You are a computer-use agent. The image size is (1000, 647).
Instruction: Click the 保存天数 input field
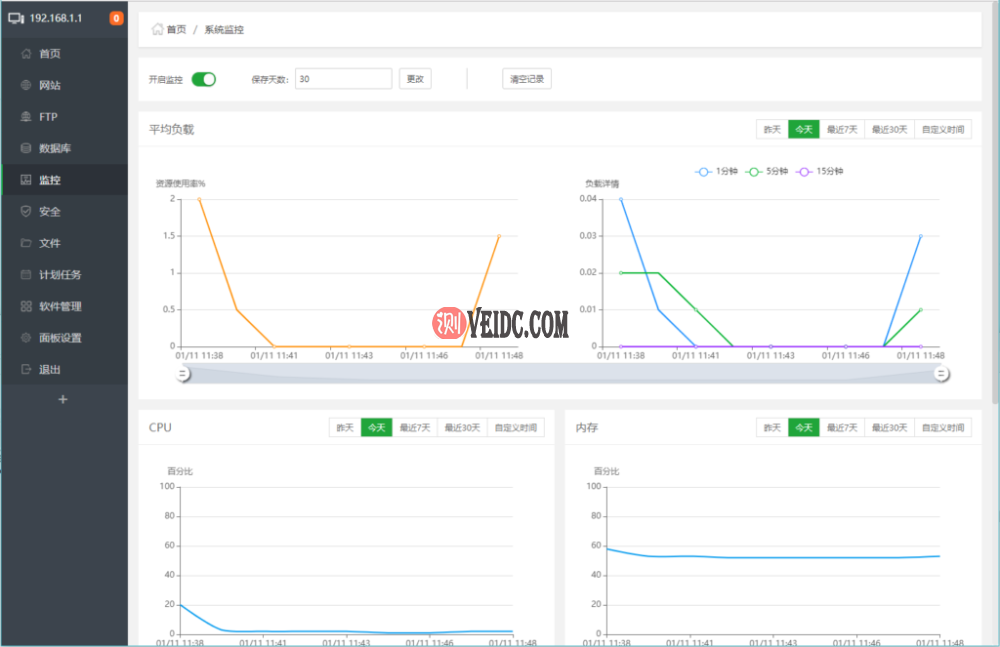point(343,79)
